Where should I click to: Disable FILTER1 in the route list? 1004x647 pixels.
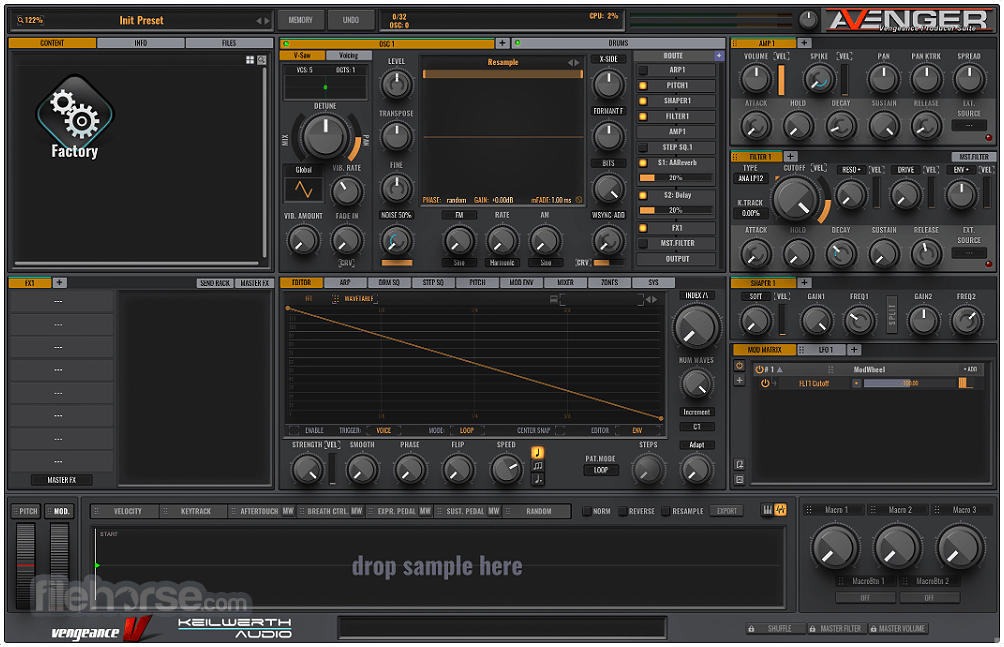coord(643,117)
